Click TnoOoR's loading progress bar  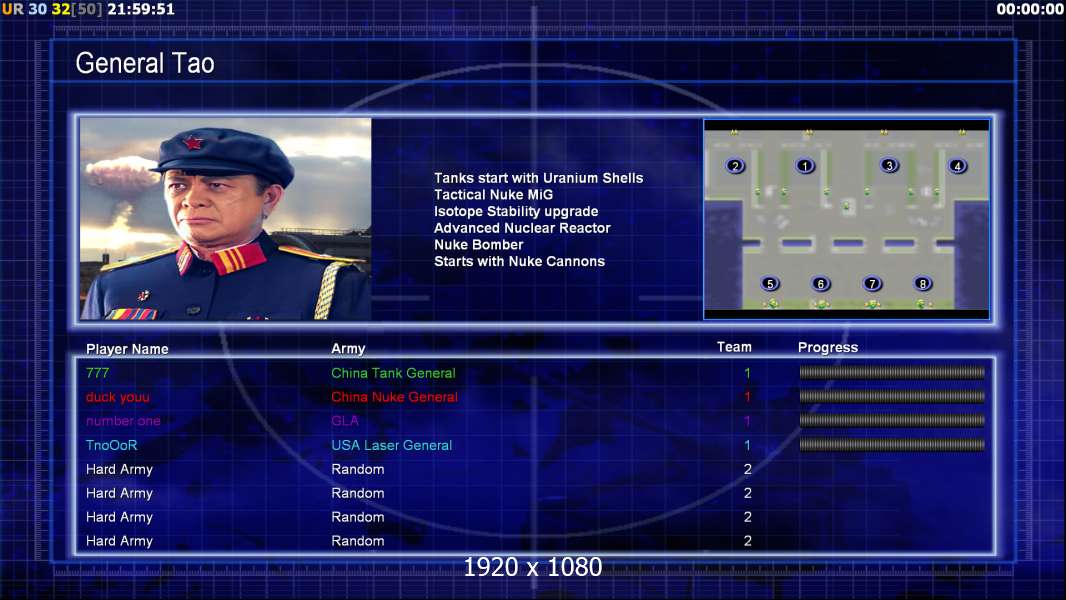pyautogui.click(x=892, y=445)
